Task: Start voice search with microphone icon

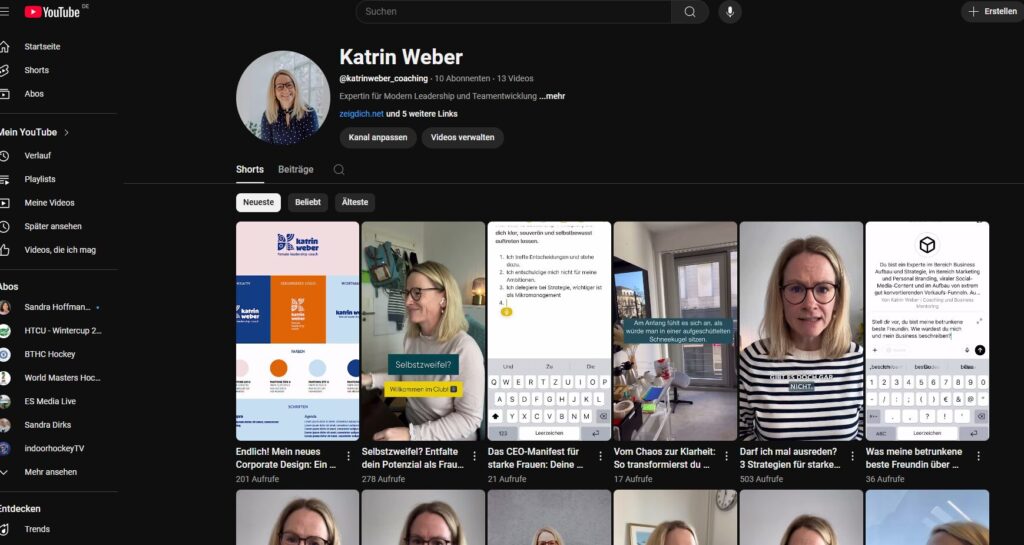Action: 729,12
